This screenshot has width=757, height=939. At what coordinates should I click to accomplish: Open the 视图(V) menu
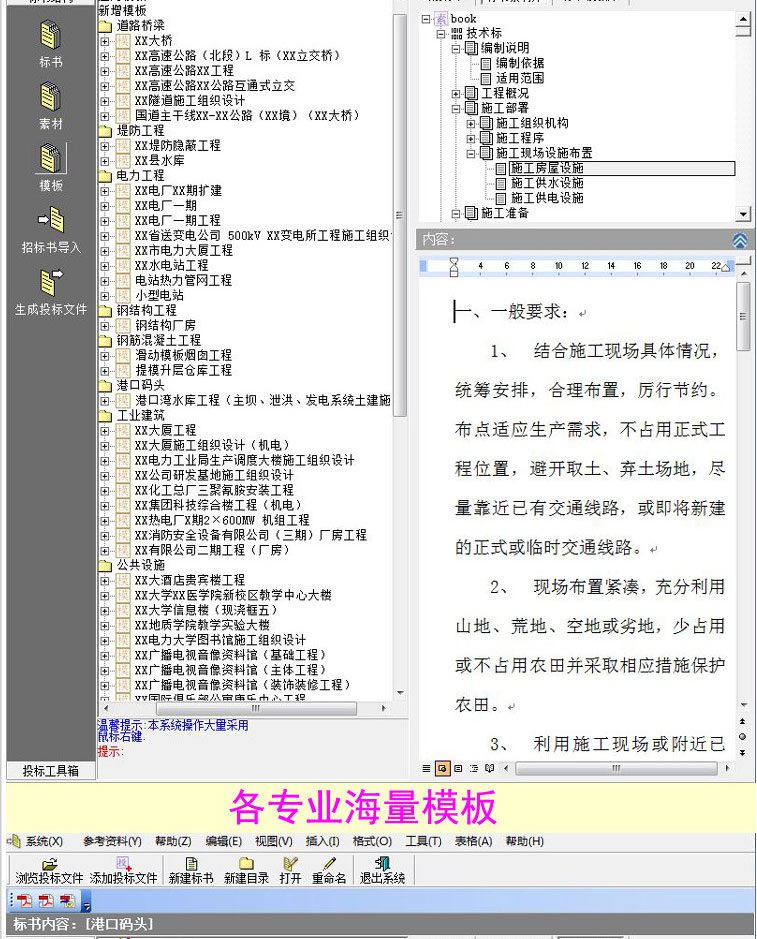[x=274, y=841]
